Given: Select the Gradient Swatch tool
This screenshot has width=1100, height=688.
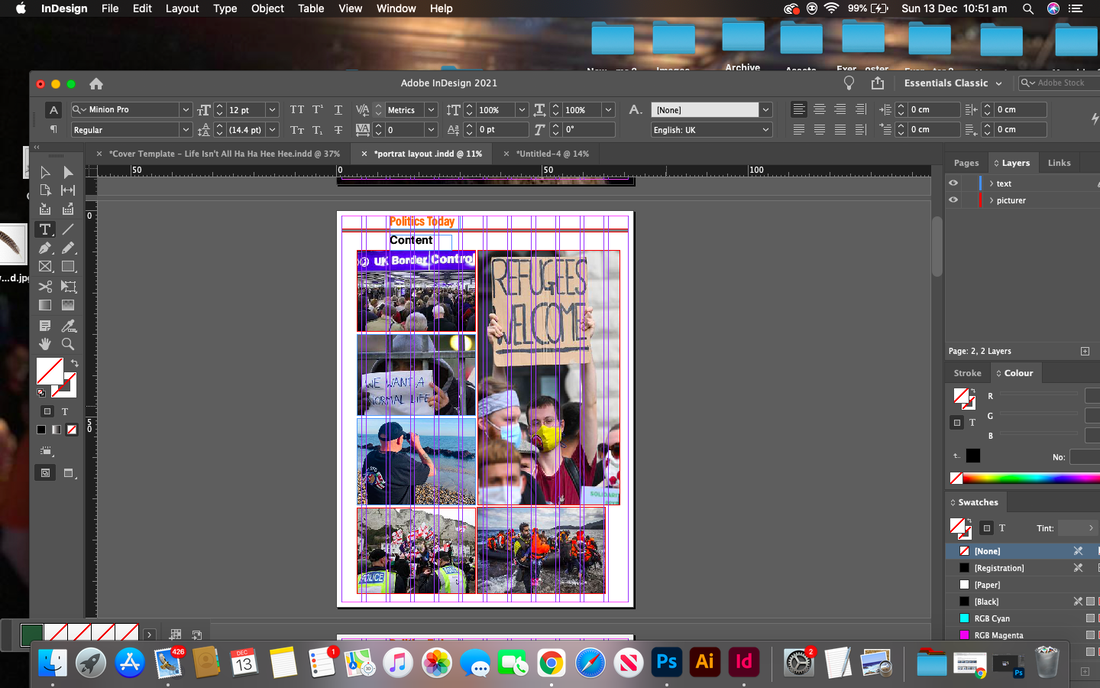Looking at the screenshot, I should click(45, 305).
